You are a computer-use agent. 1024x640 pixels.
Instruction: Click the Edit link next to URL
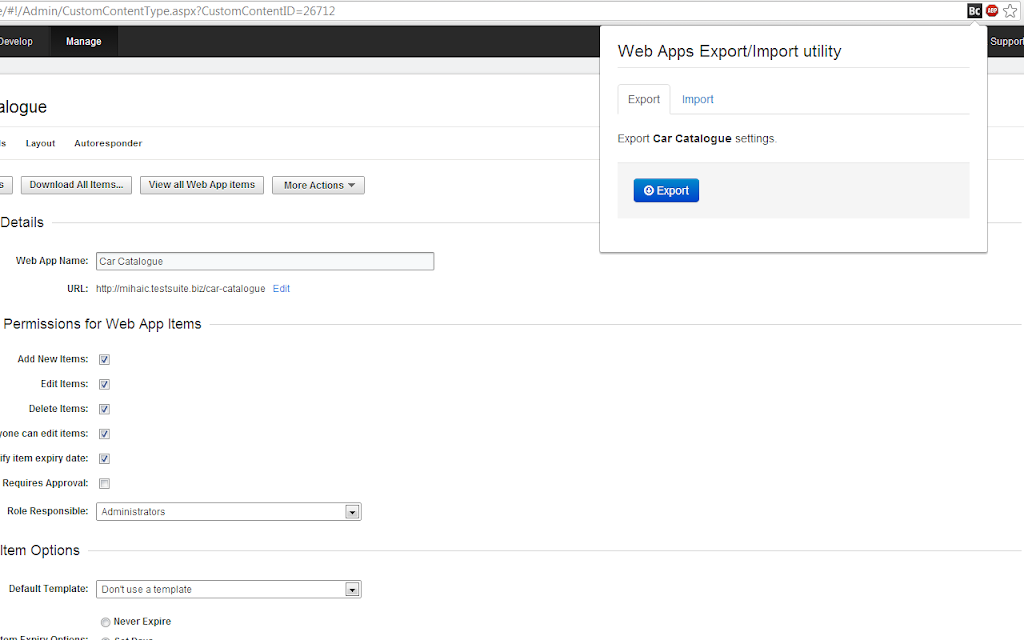pyautogui.click(x=281, y=289)
